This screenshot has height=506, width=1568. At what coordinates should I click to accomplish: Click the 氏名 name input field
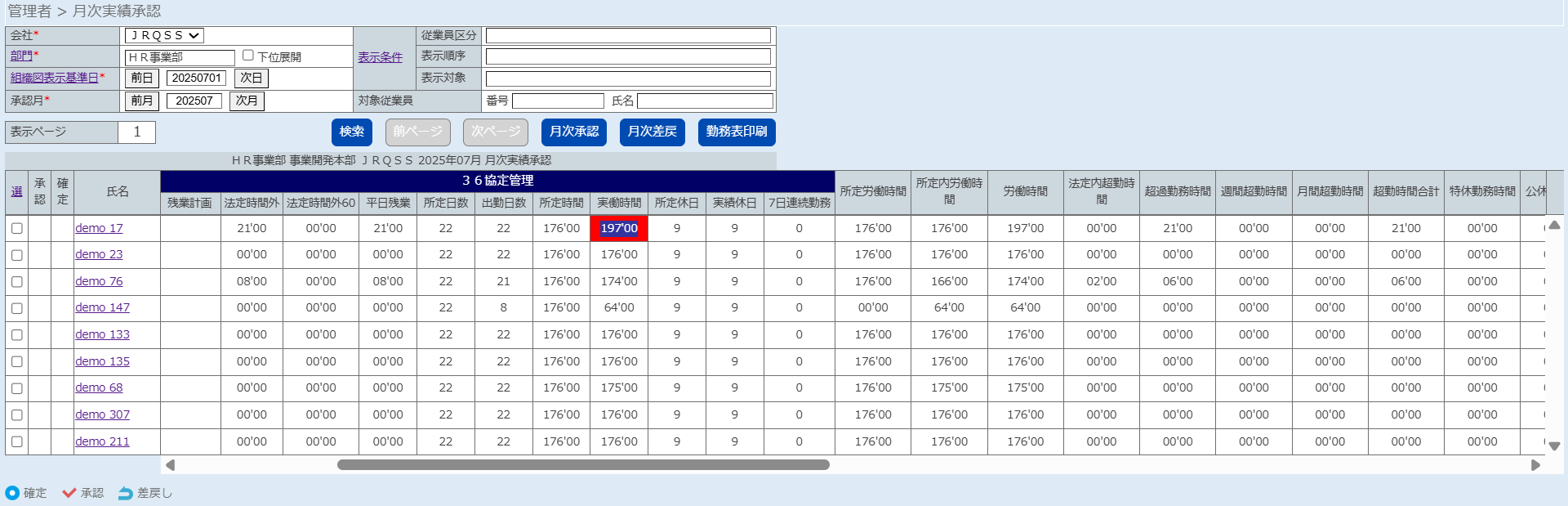pos(704,101)
